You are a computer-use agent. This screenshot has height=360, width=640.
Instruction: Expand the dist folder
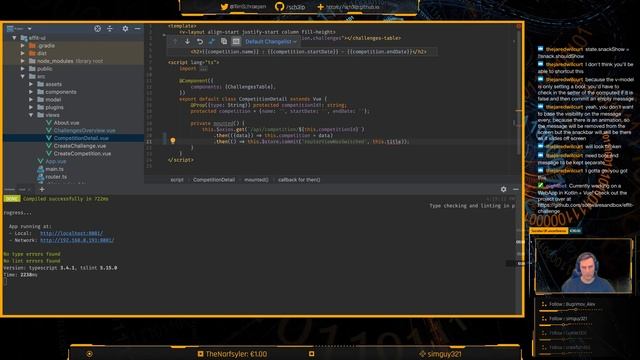(x=23, y=53)
